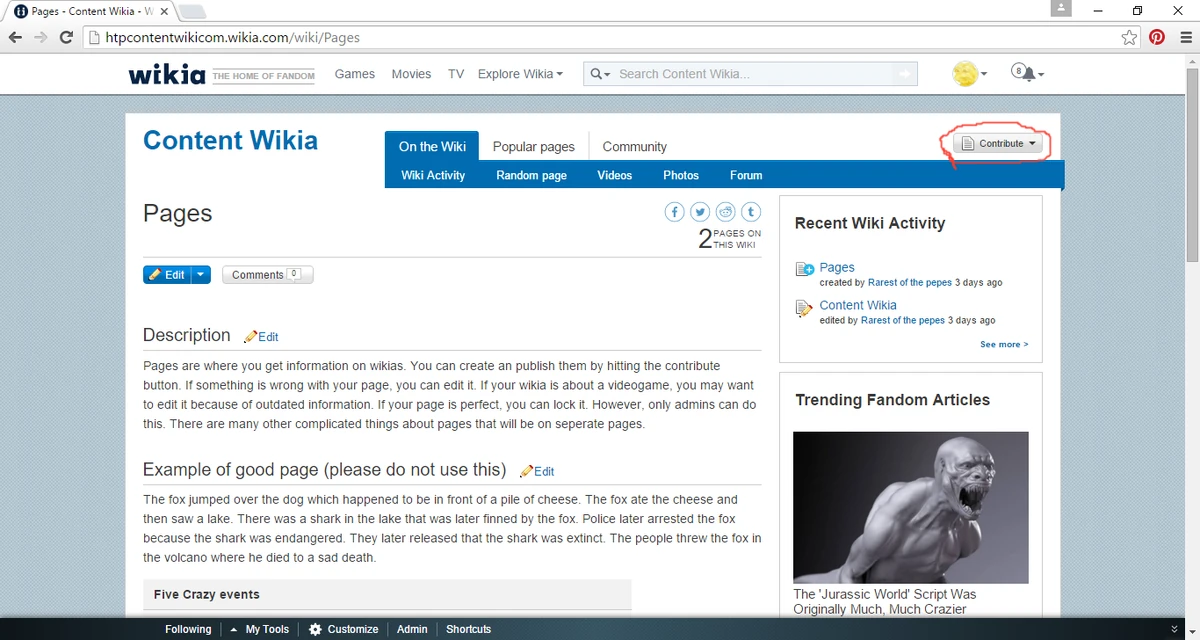This screenshot has height=640, width=1200.
Task: Post the page to Reddit
Action: tap(724, 211)
